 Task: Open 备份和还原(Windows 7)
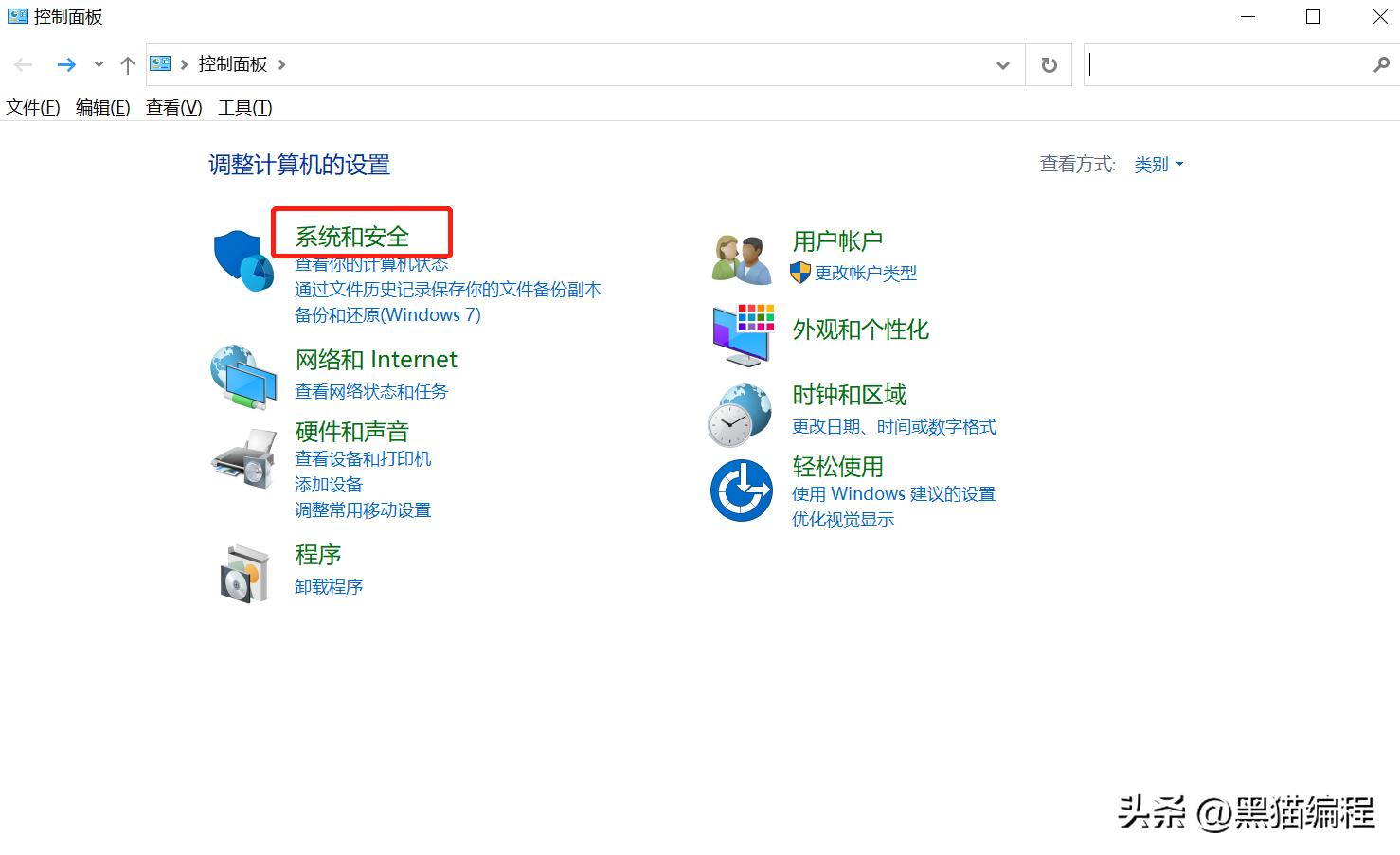coord(387,314)
